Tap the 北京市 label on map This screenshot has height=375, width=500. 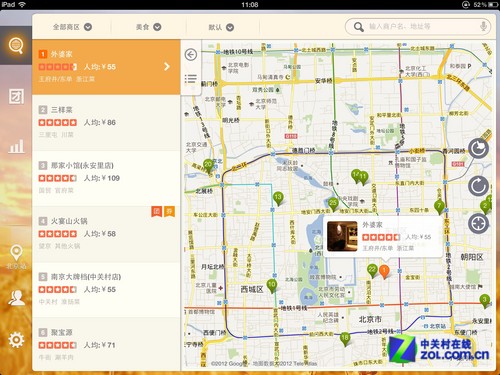[x=370, y=319]
